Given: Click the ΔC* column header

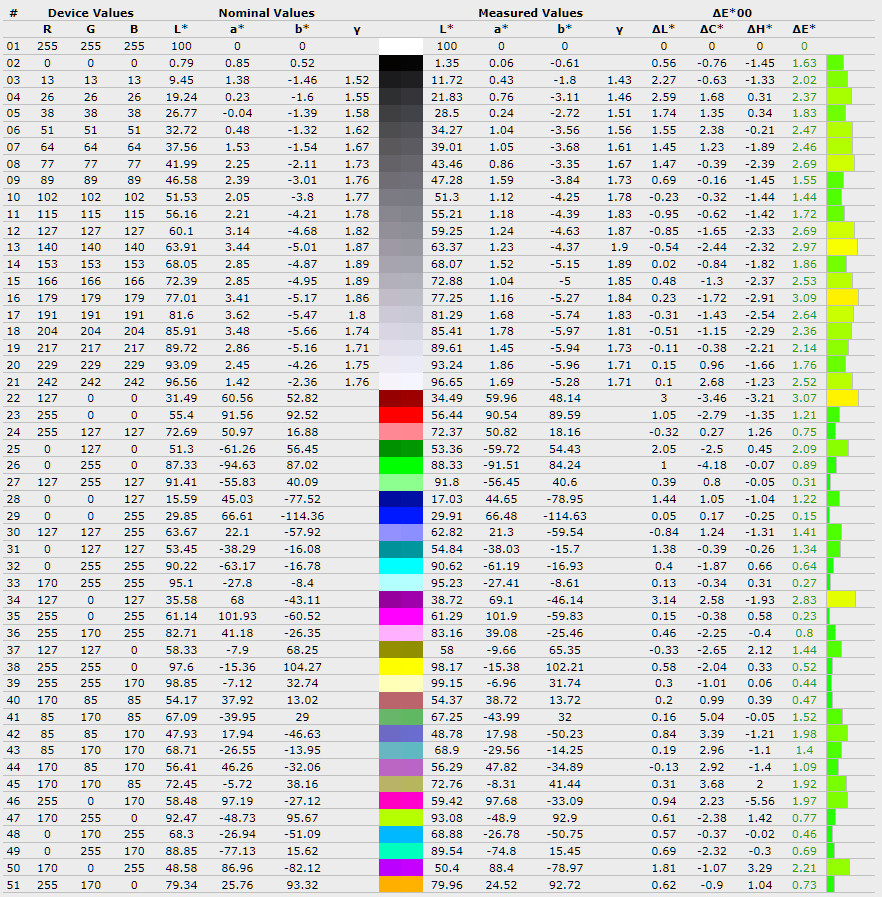Looking at the screenshot, I should pyautogui.click(x=712, y=29).
